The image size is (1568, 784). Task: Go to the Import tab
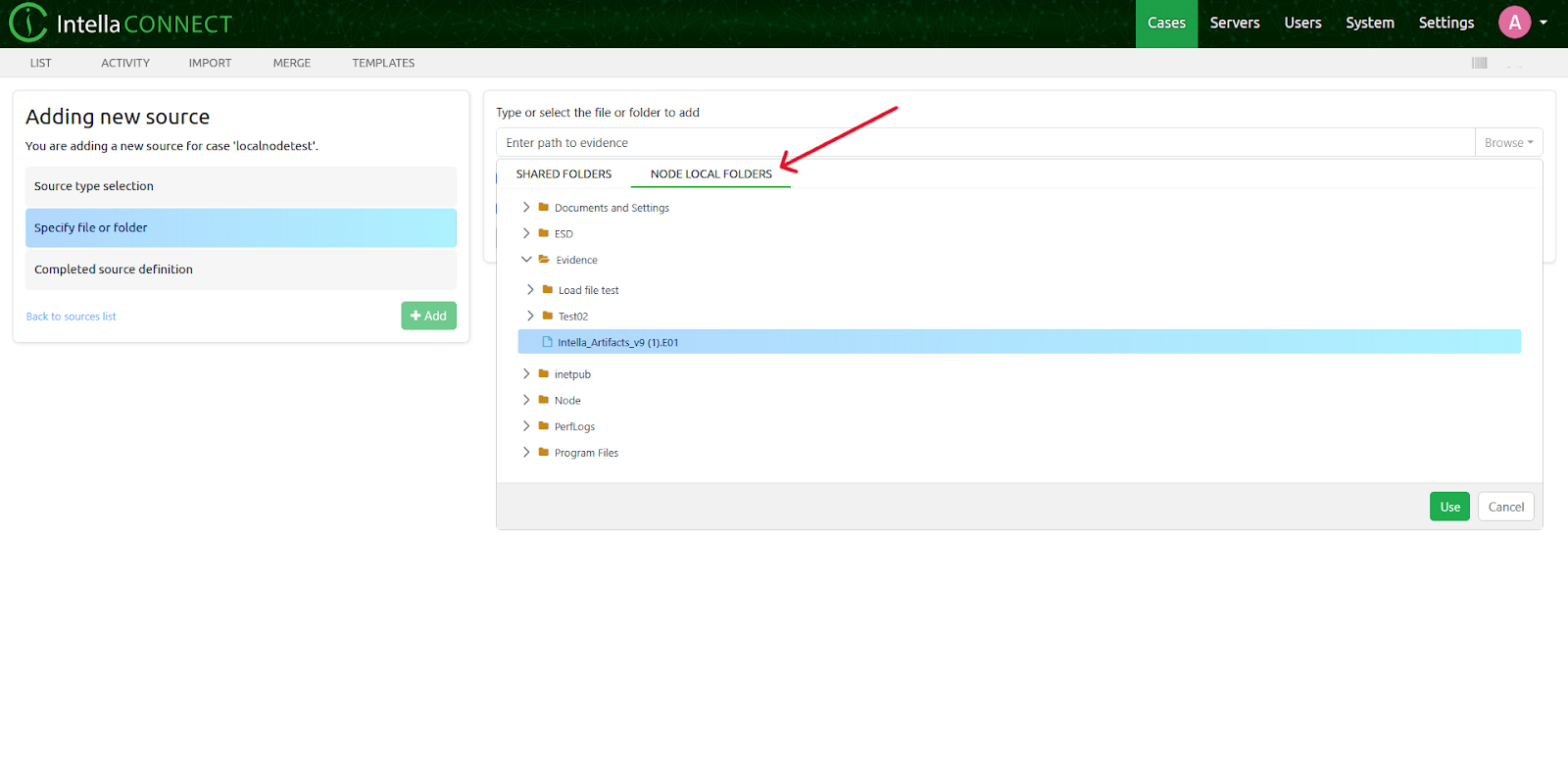point(210,63)
